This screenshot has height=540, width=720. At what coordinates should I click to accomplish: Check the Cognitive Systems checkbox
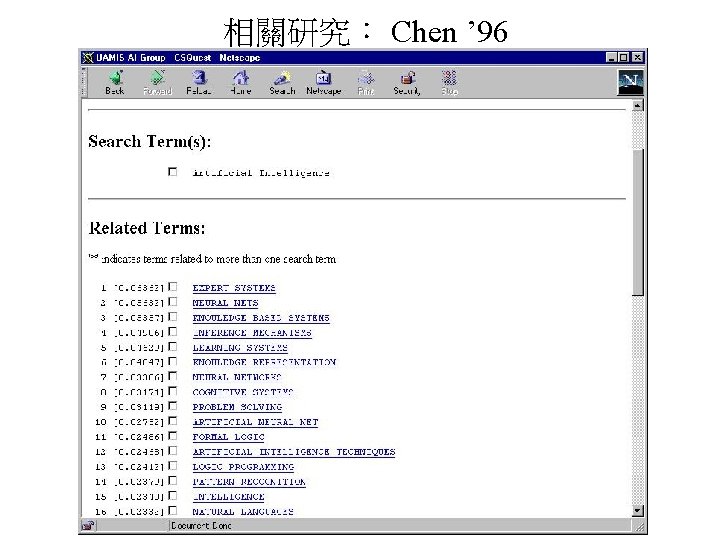click(173, 391)
